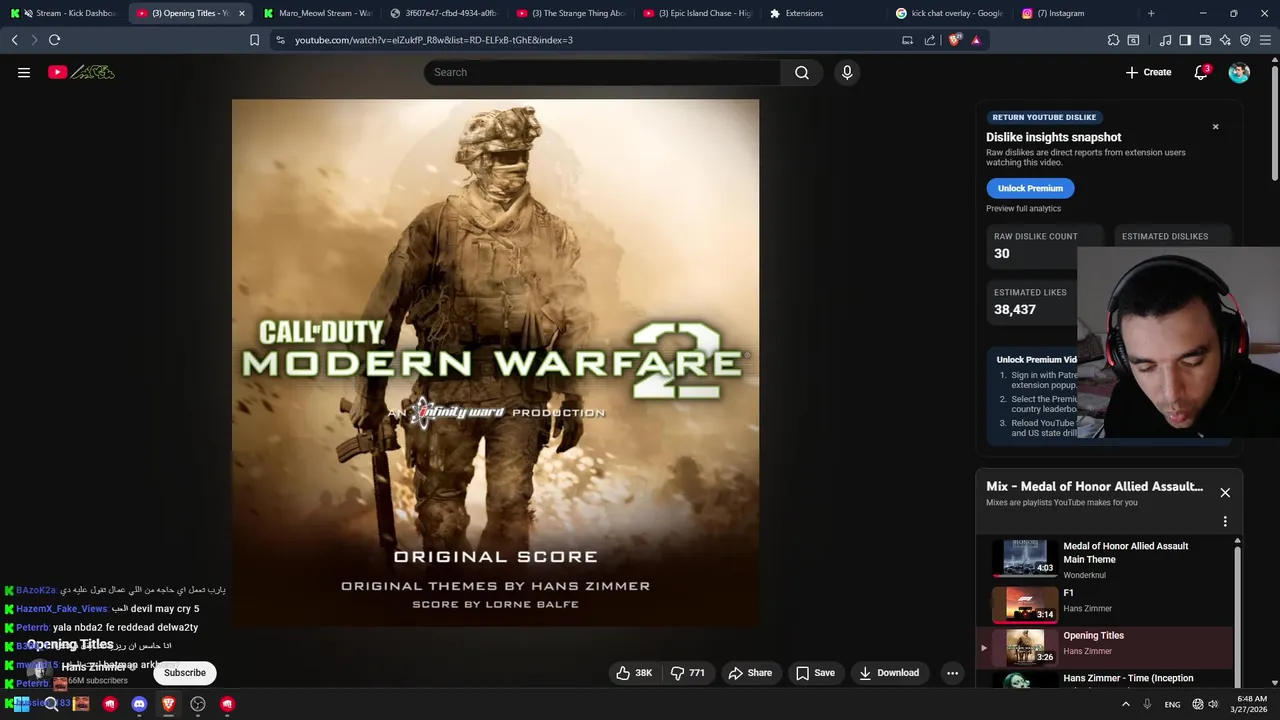Play Medal of Honor Allied Assault Main Theme
This screenshot has width=1280, height=720.
[x=1105, y=559]
